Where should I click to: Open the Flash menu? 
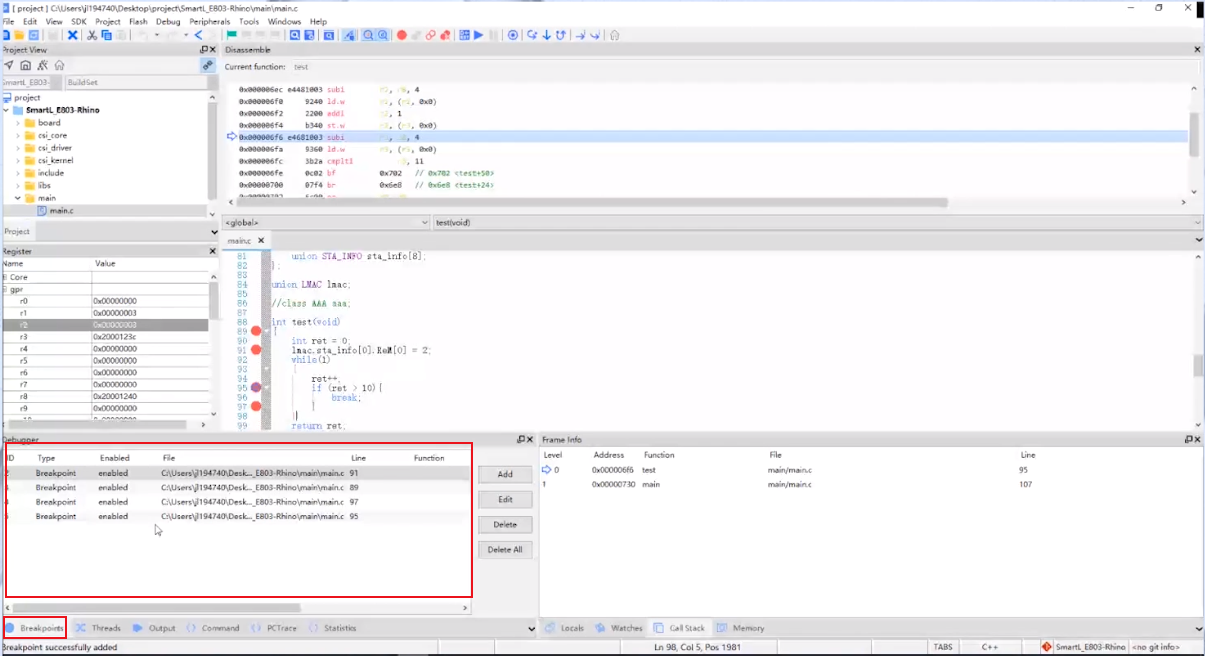click(138, 21)
